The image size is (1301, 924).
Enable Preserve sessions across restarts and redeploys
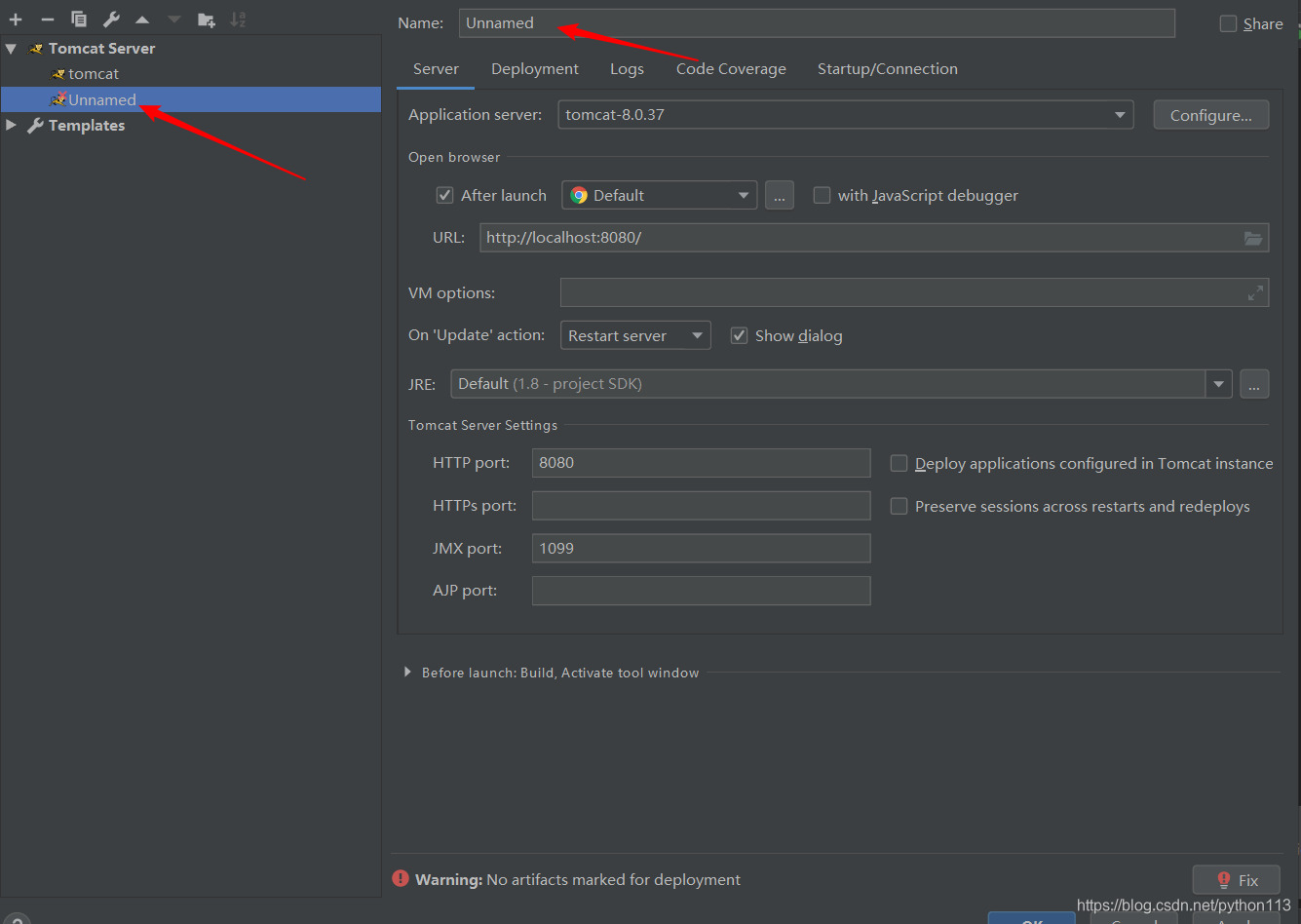[x=899, y=507]
